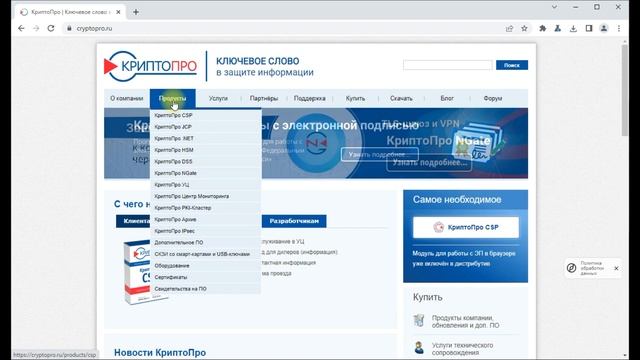Image resolution: width=640 pixels, height=360 pixels.
Task: Click Узнать подробнее button on NGate banner
Action: tap(429, 163)
